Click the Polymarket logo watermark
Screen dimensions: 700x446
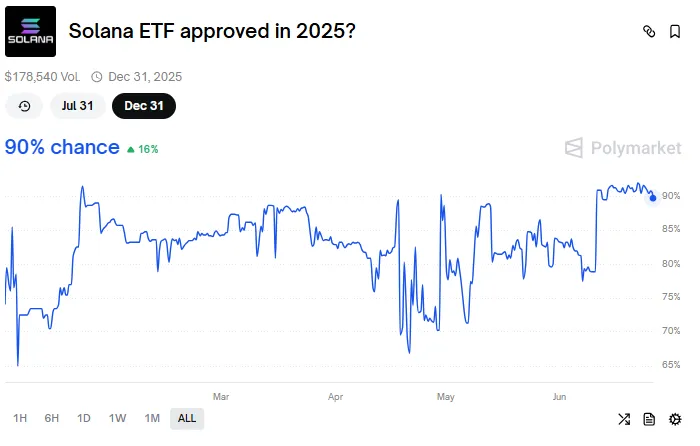point(623,148)
